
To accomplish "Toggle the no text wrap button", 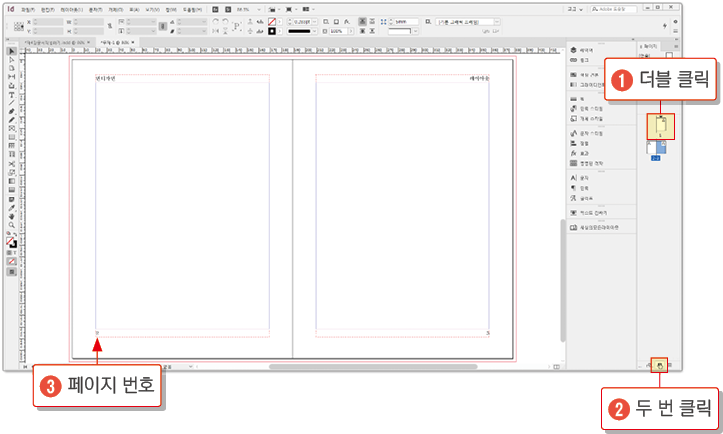I will coord(362,22).
